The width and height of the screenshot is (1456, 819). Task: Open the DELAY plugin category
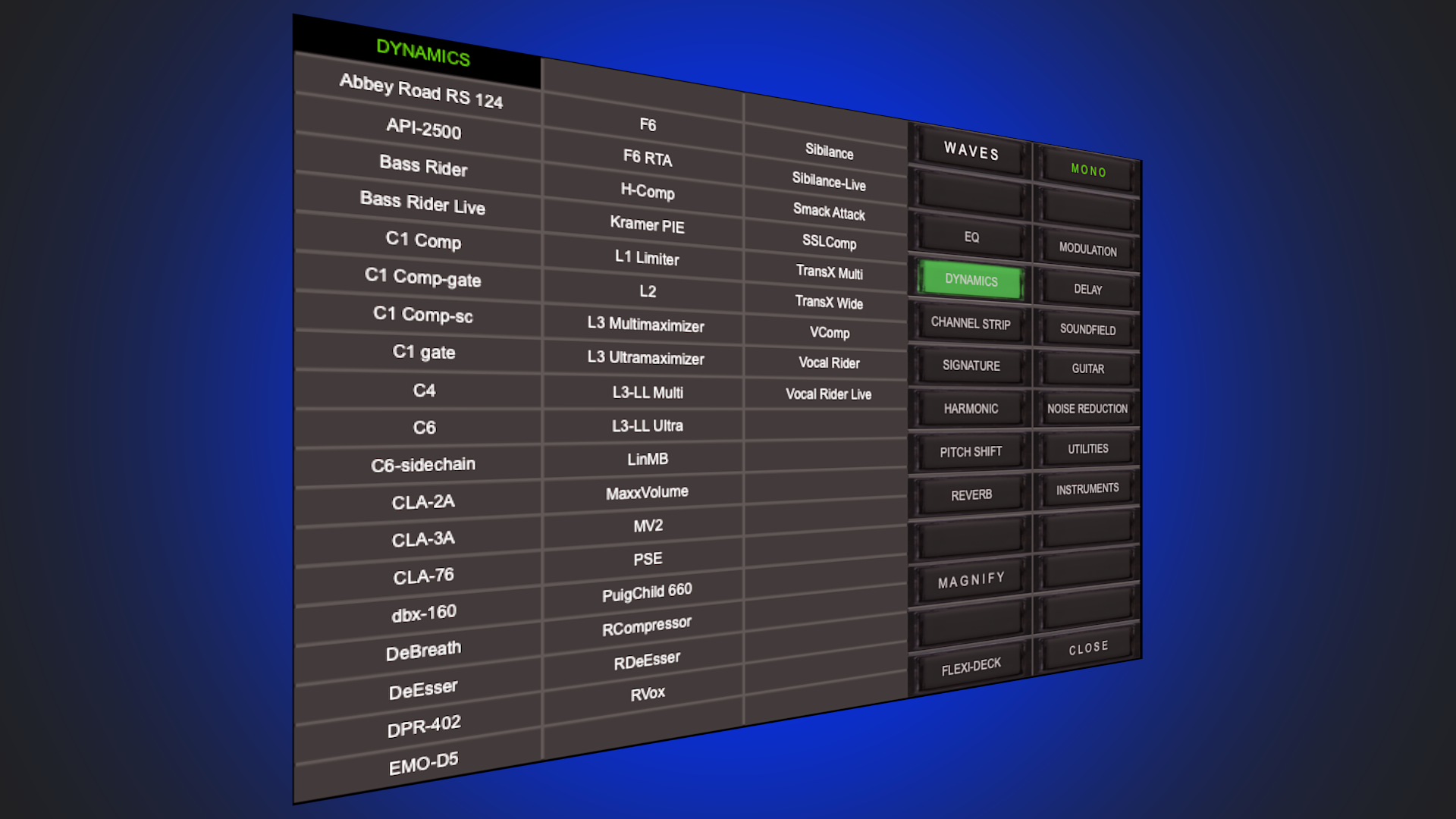tap(1087, 290)
